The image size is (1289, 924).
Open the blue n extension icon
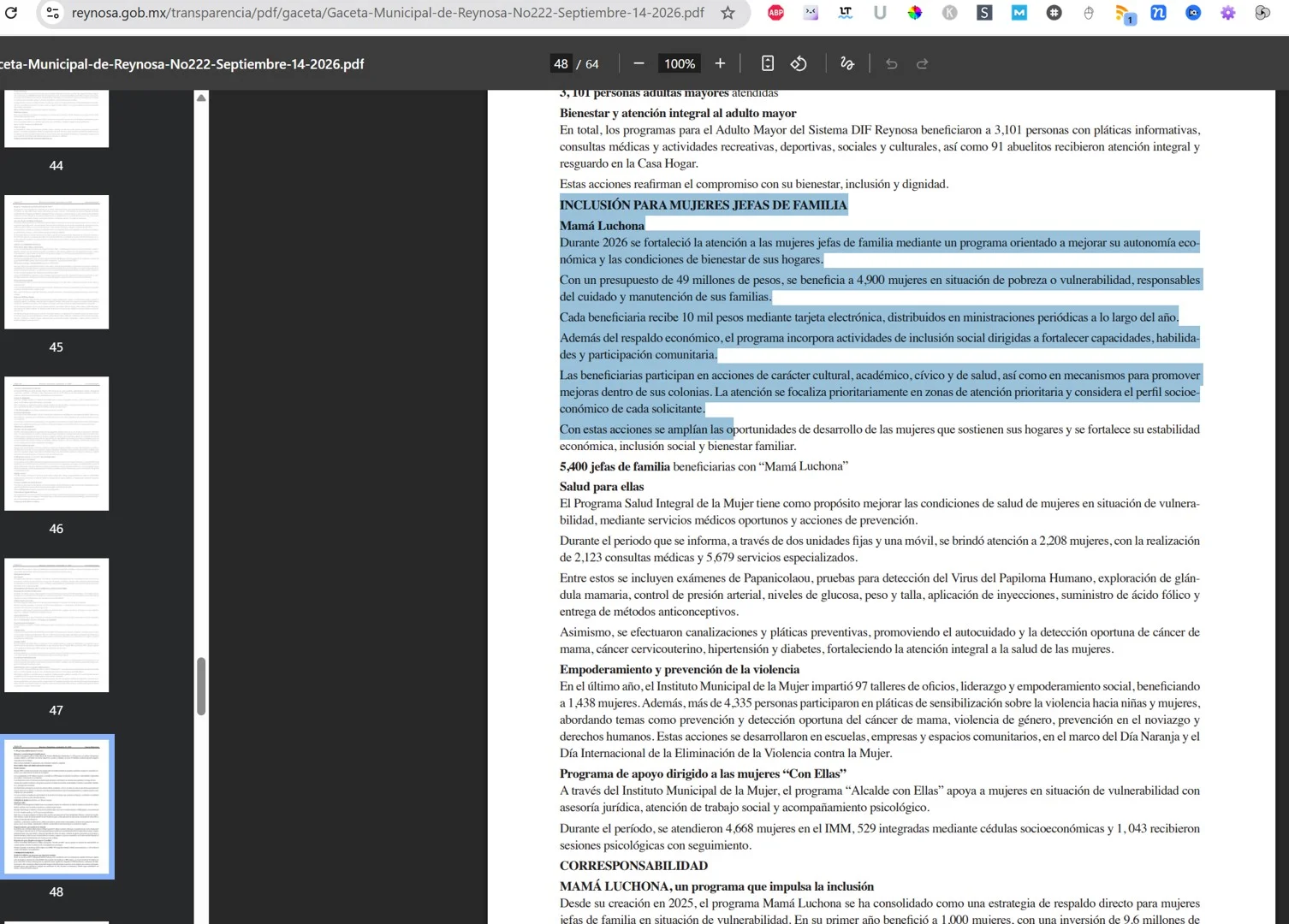click(x=1158, y=13)
